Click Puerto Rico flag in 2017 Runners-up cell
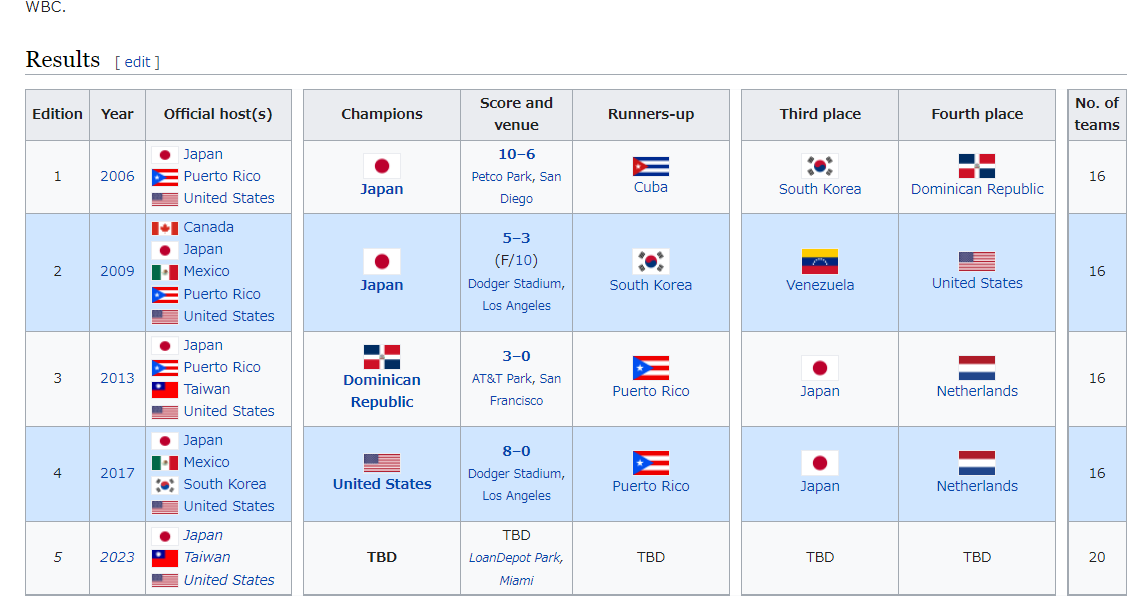This screenshot has width=1133, height=610. point(651,463)
